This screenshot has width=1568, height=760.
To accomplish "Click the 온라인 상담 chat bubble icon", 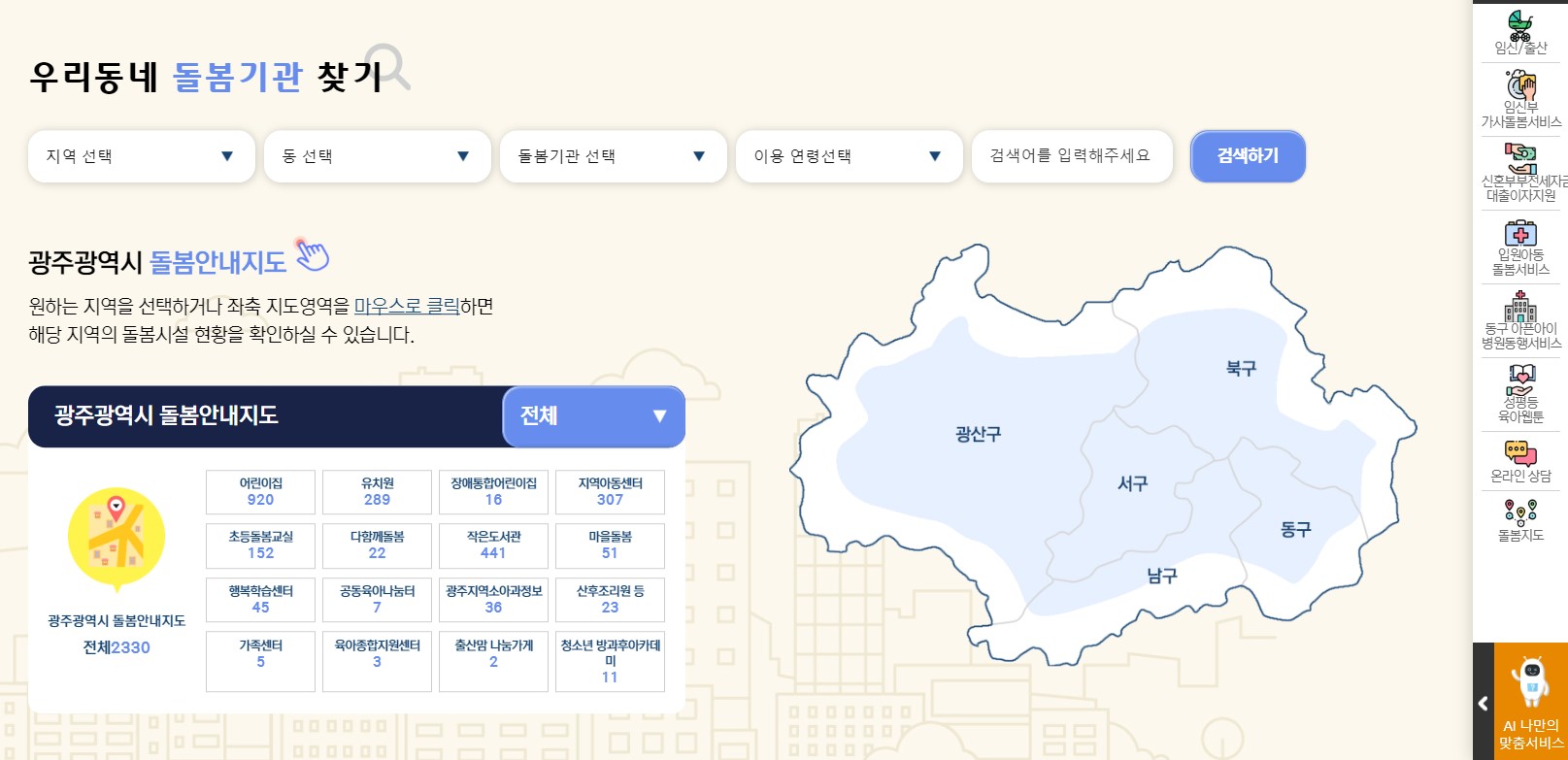I will 1520,453.
